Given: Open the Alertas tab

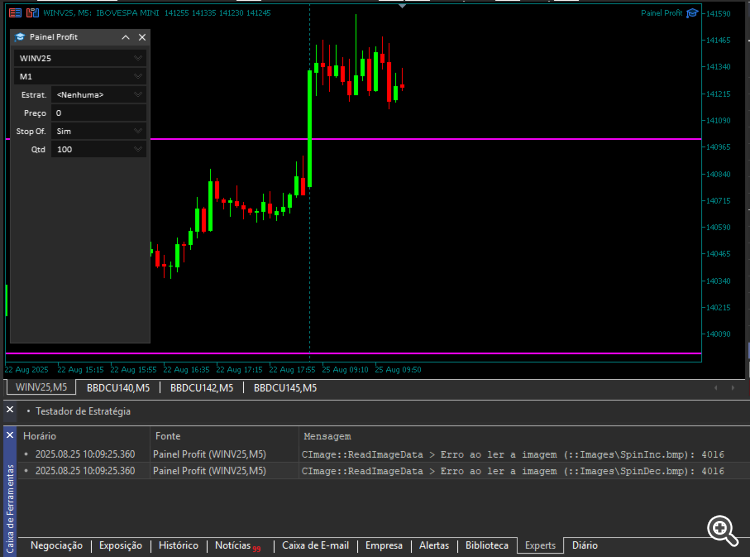Looking at the screenshot, I should (x=434, y=546).
